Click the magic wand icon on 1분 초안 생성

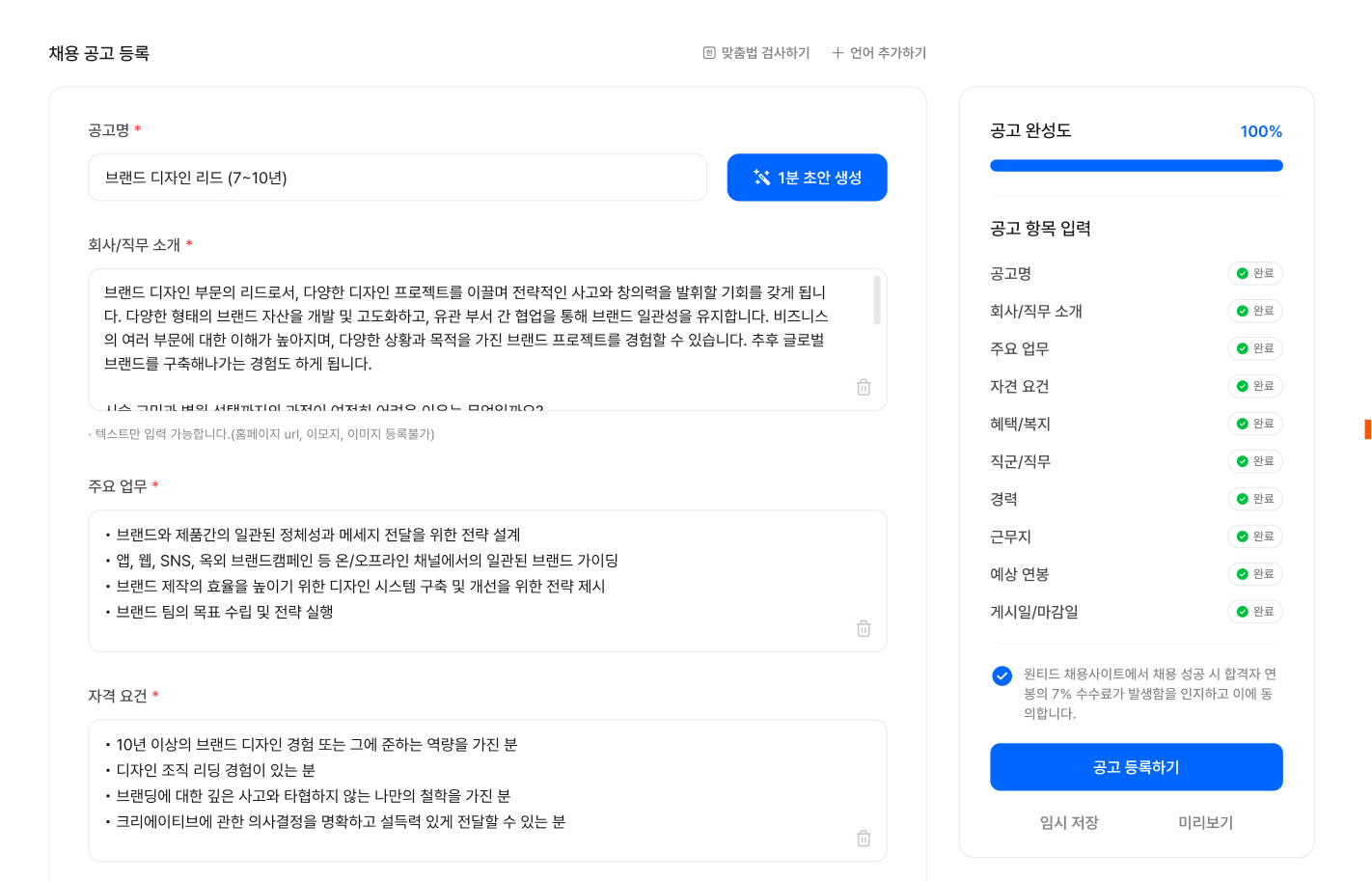pyautogui.click(x=762, y=178)
